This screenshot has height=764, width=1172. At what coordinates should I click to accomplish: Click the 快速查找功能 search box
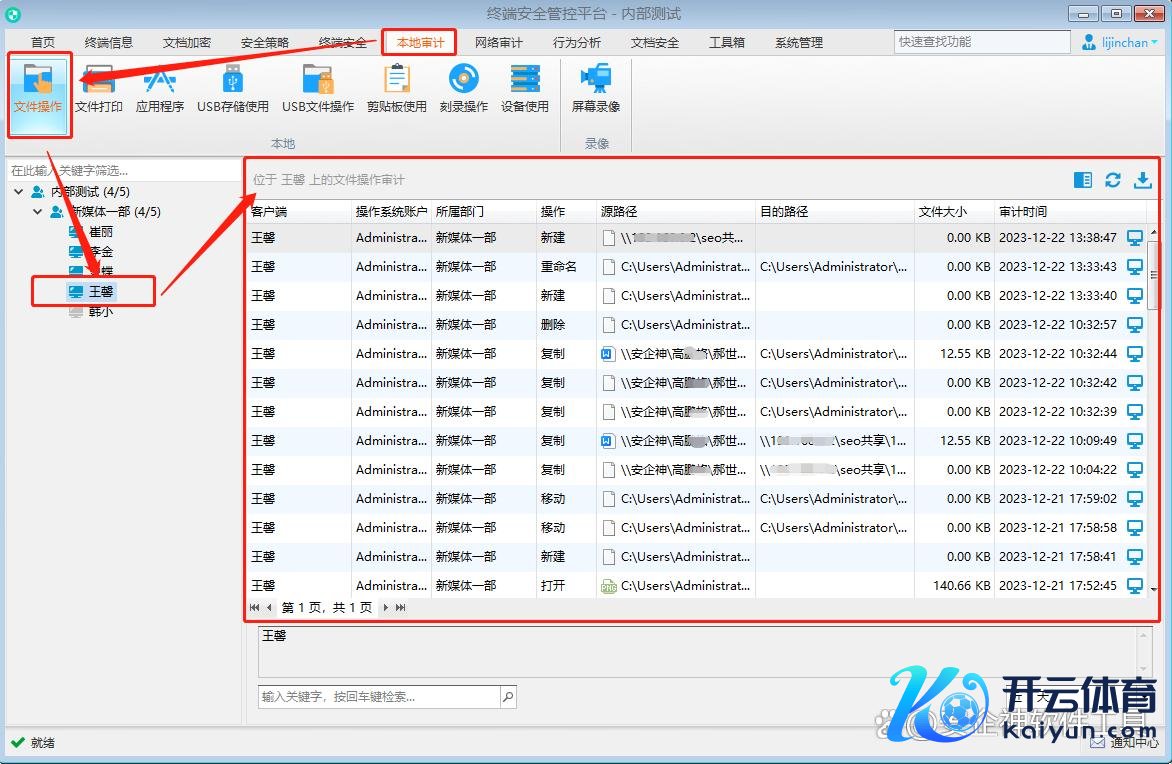(x=981, y=42)
